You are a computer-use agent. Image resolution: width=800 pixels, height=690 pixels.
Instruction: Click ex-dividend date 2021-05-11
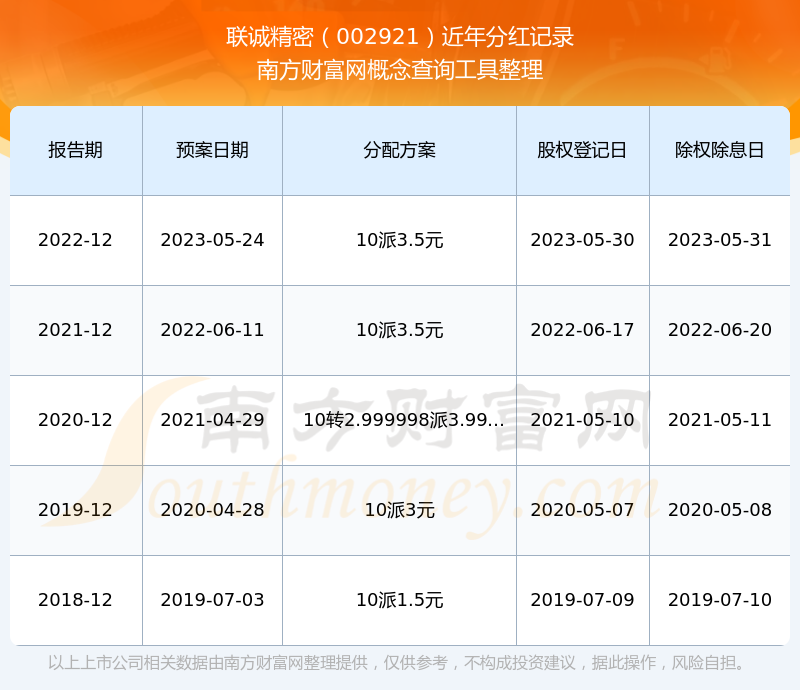719,420
